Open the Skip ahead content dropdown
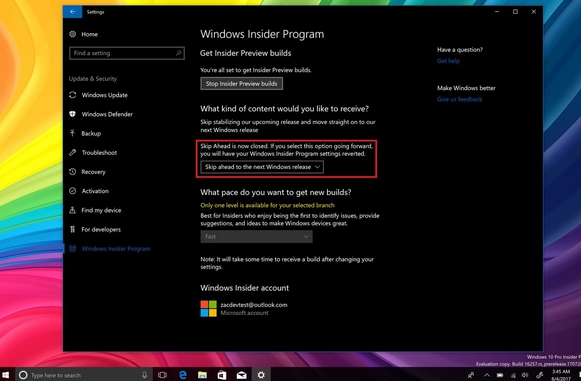 [x=262, y=167]
